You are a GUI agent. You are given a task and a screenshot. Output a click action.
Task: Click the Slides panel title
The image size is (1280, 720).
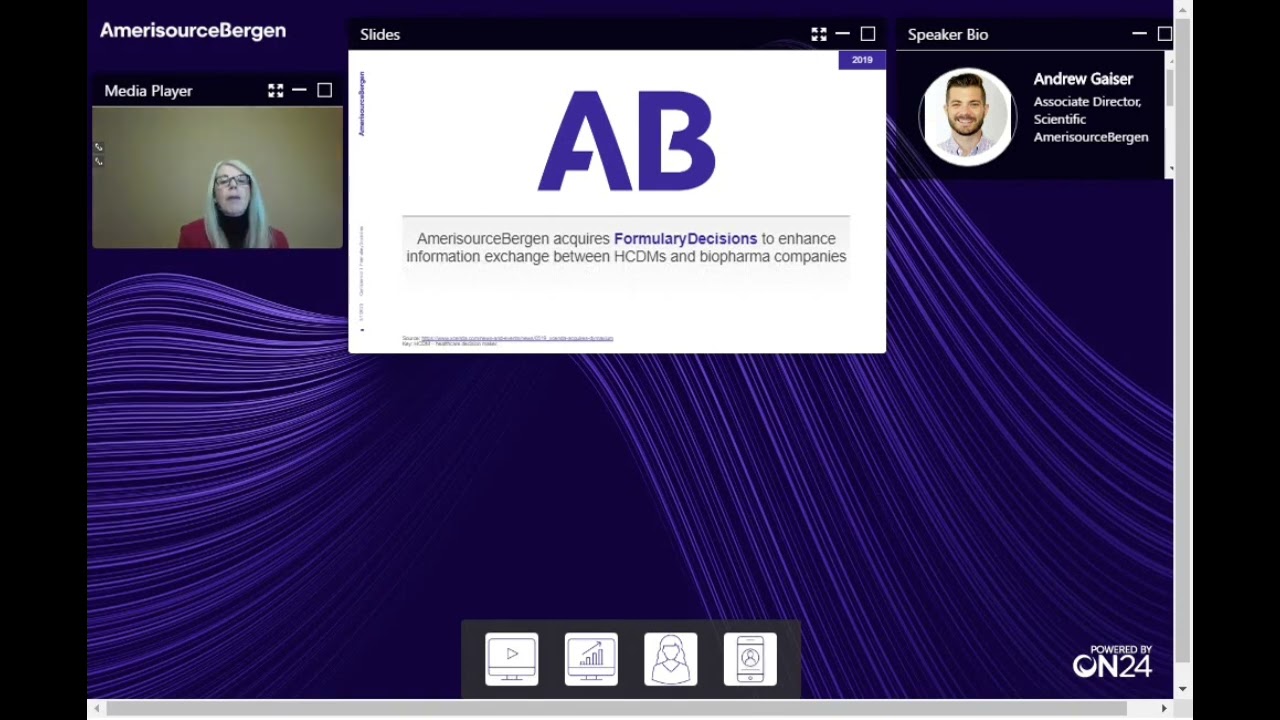[380, 34]
